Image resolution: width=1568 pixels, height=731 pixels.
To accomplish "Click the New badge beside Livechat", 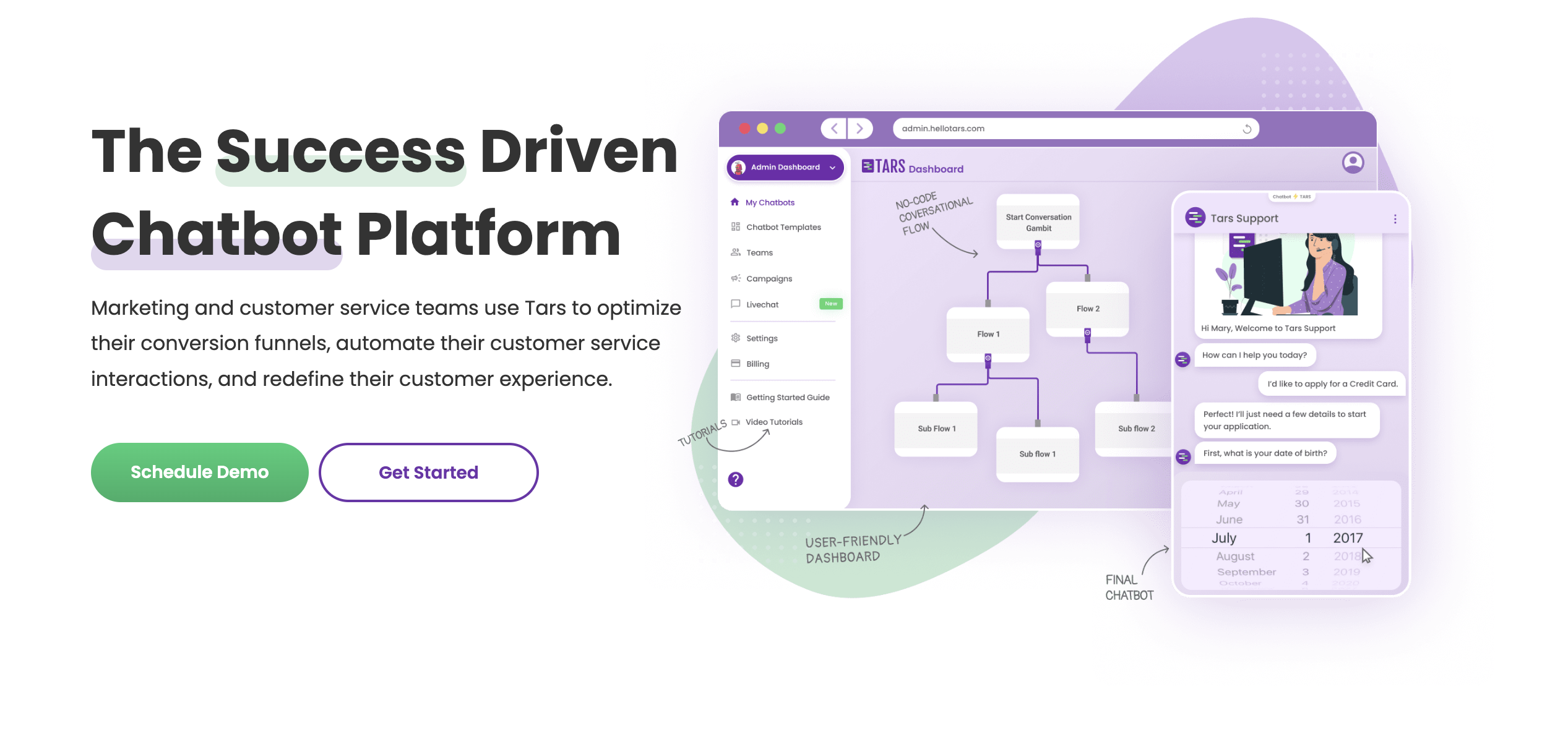I will [830, 304].
